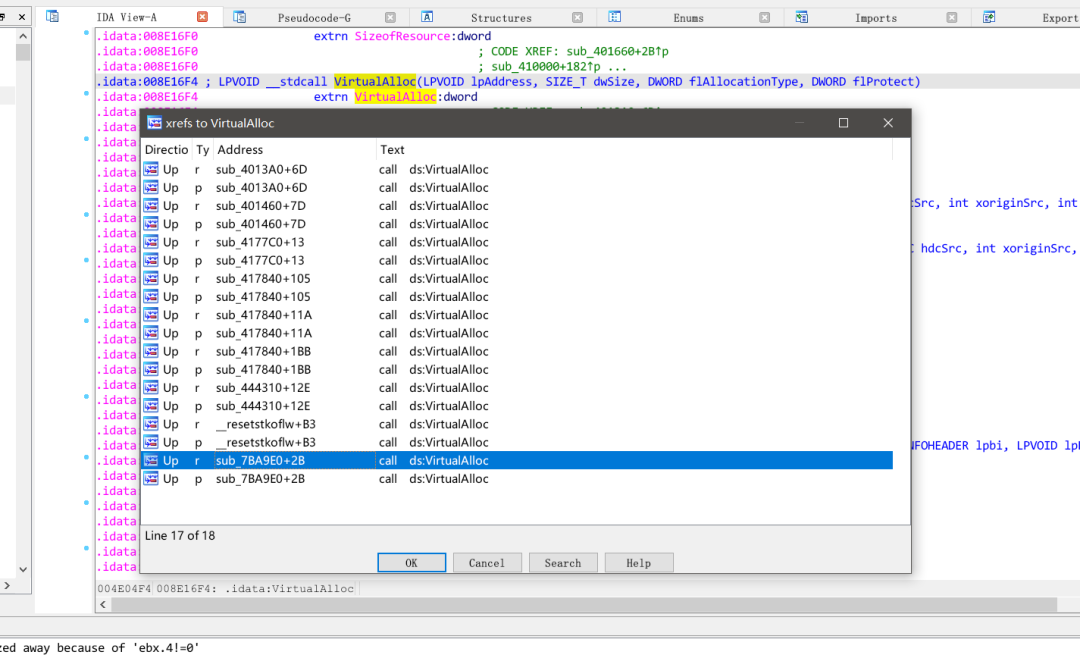
Task: Select the r xref row sub_444310+12E
Action: (517, 388)
